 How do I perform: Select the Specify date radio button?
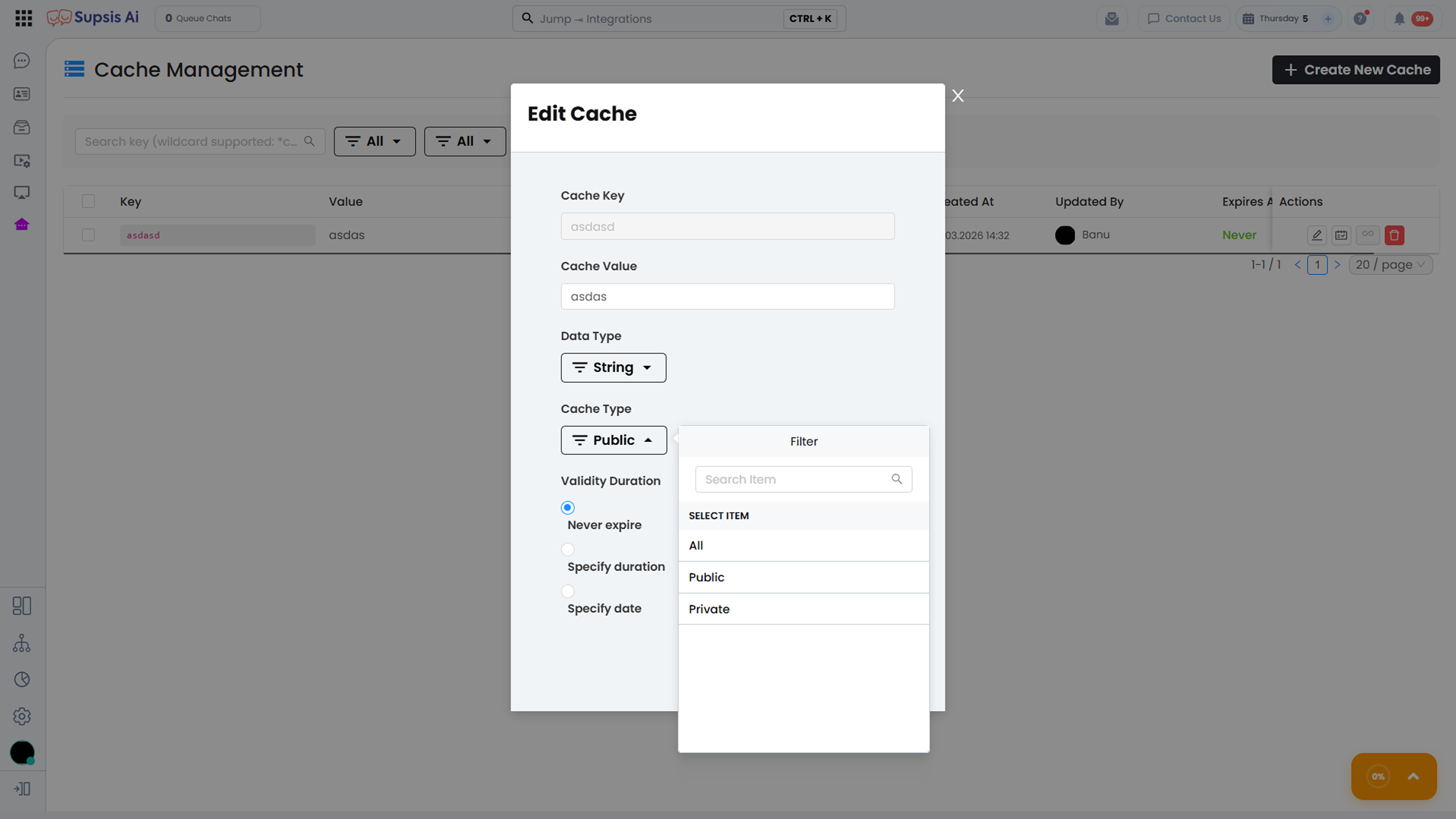point(567,591)
